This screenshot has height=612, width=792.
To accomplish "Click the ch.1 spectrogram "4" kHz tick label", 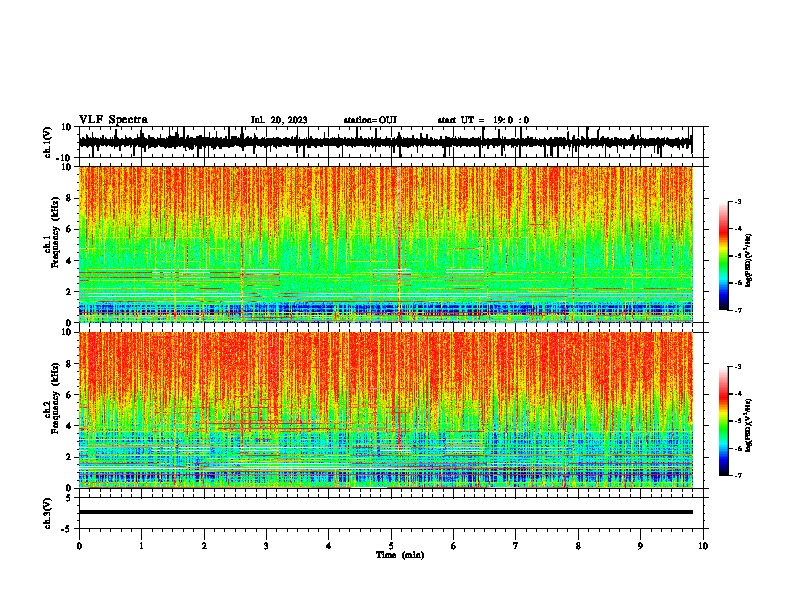I will click(x=69, y=261).
